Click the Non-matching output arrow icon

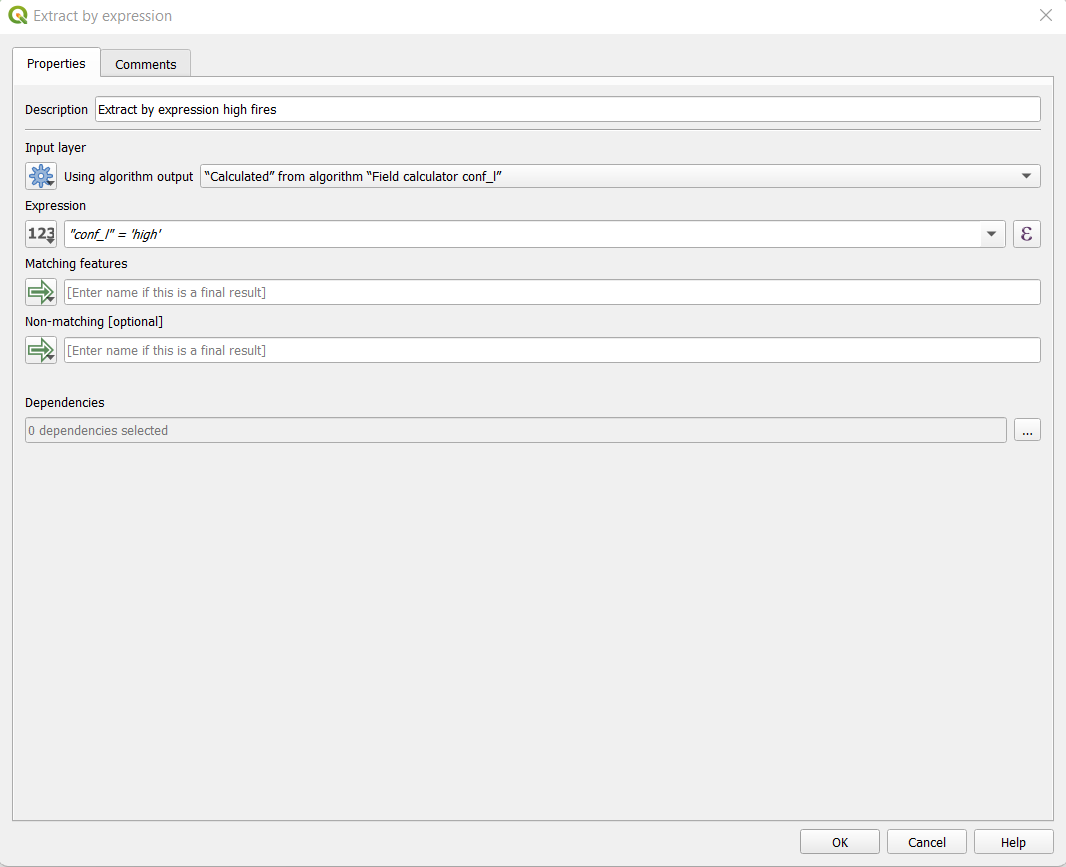pos(41,350)
